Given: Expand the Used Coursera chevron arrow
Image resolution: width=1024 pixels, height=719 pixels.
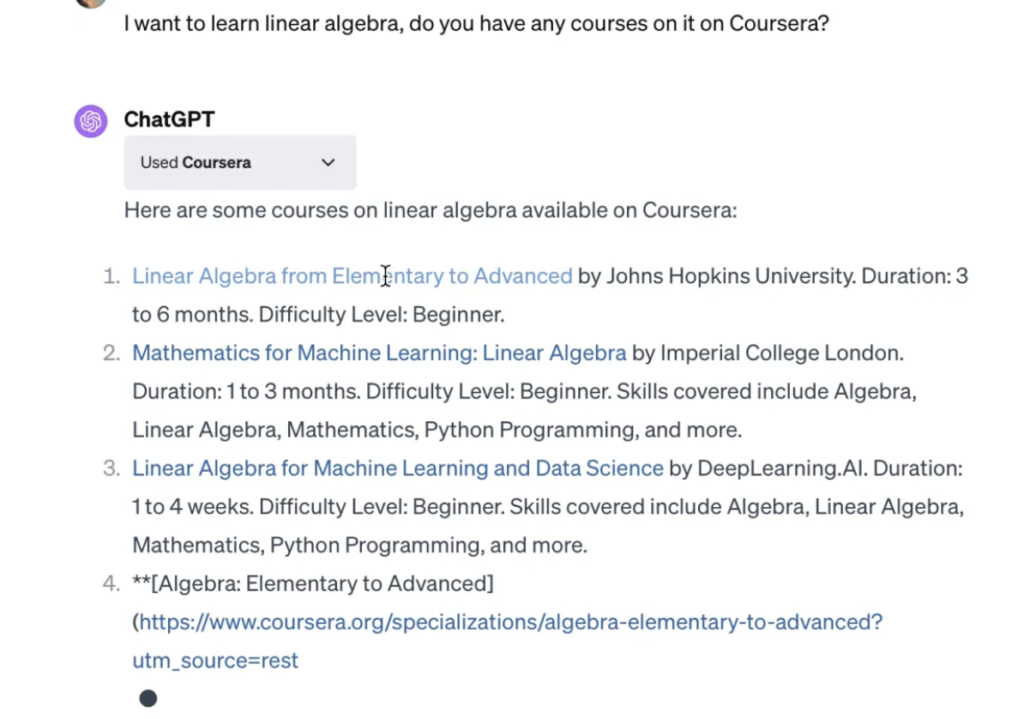Looking at the screenshot, I should point(328,163).
